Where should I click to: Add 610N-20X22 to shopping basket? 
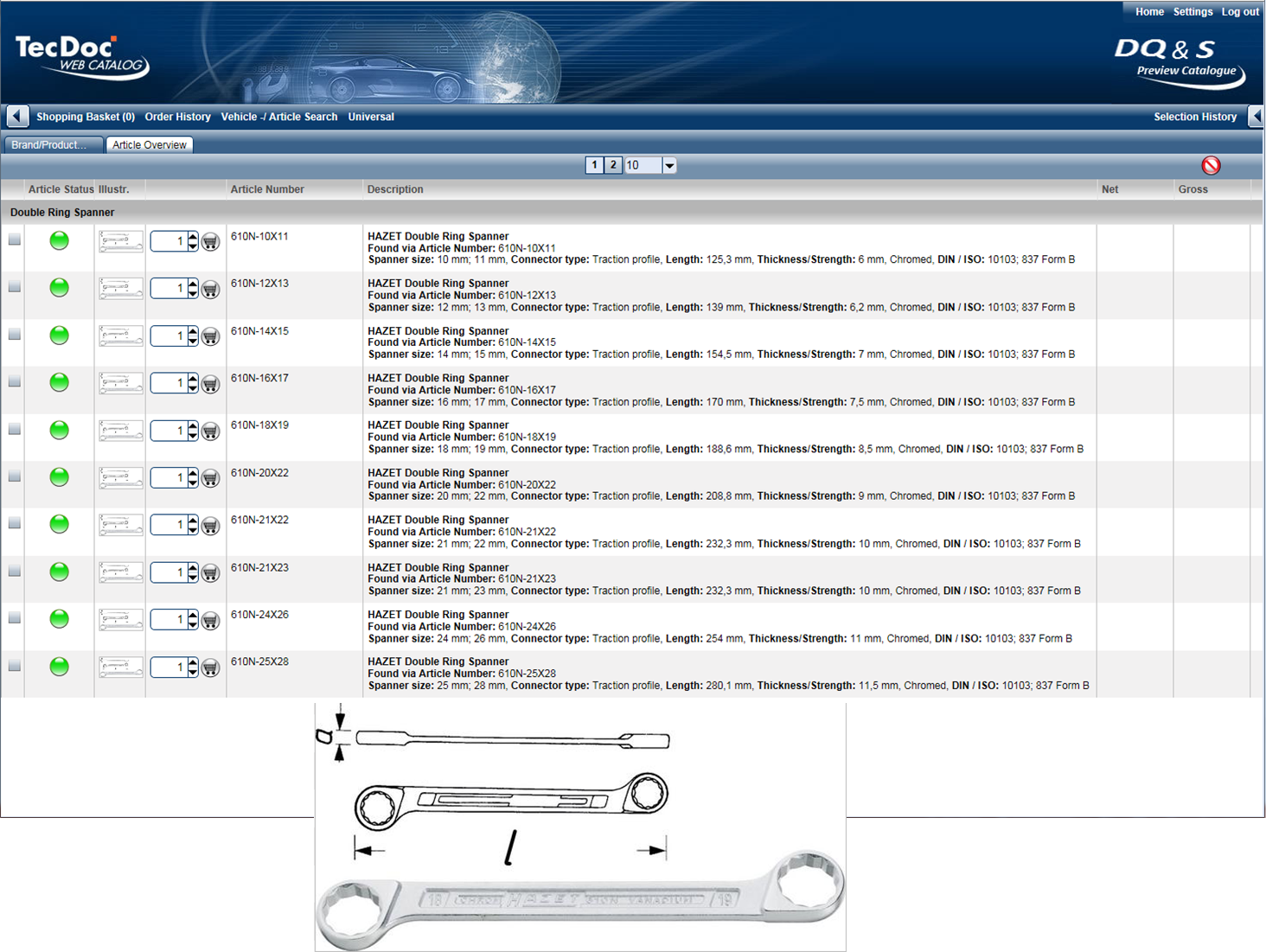(x=210, y=478)
